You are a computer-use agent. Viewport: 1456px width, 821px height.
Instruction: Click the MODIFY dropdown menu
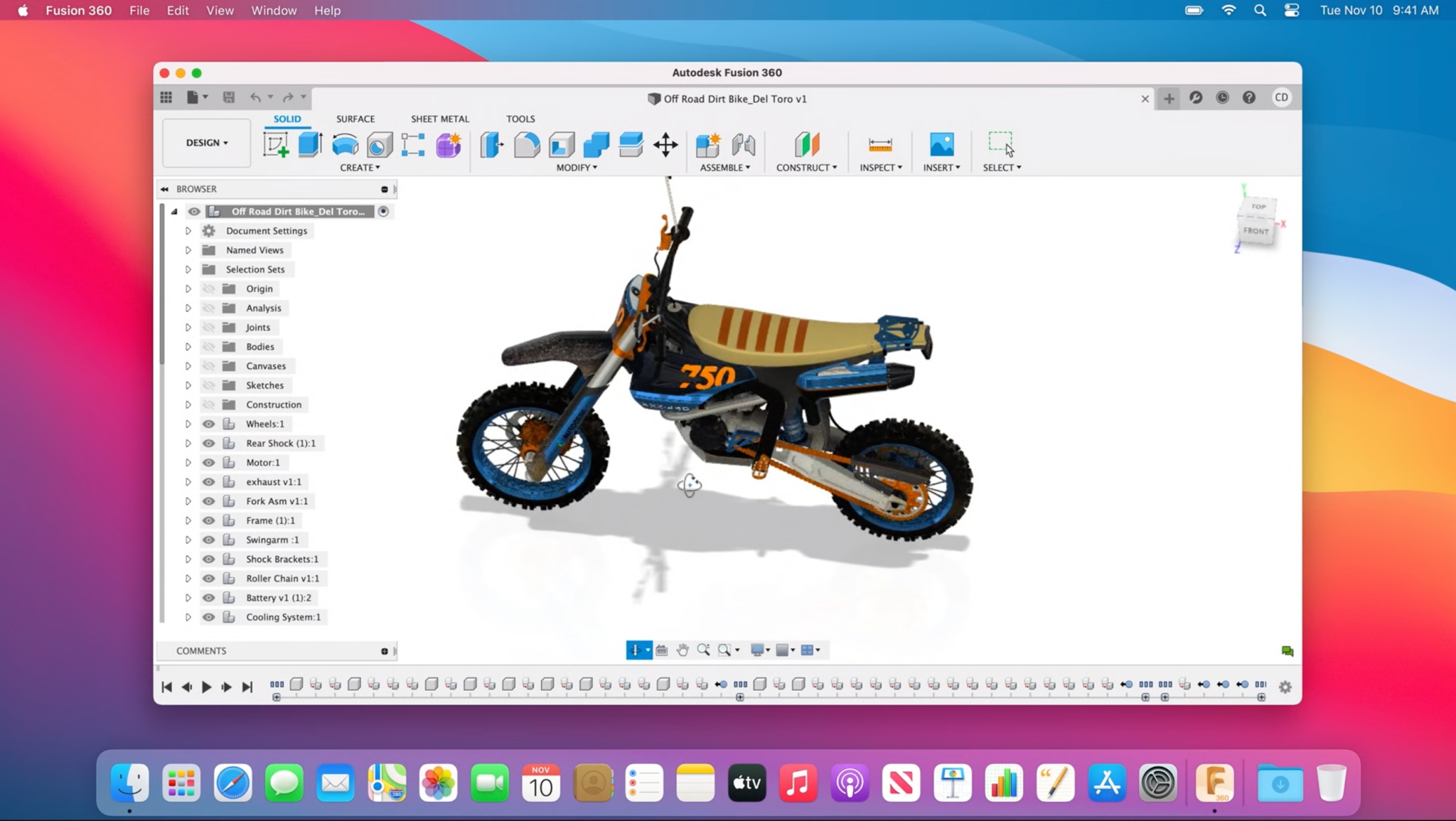point(577,167)
